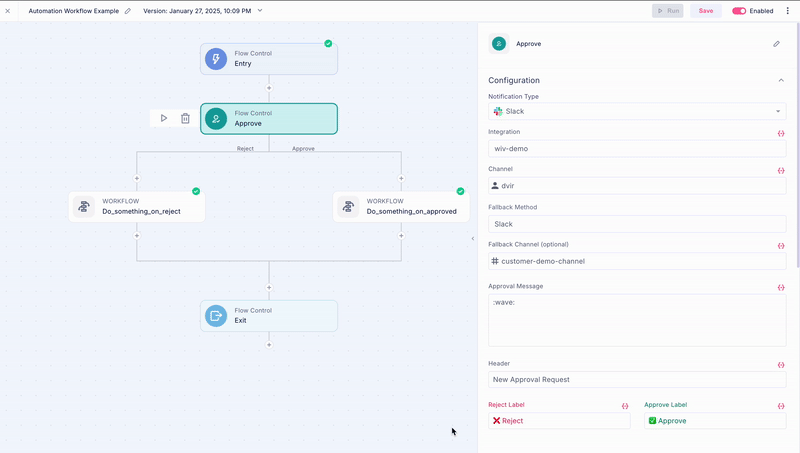Edit the Approve step name pencil icon
The width and height of the screenshot is (800, 453).
[777, 44]
